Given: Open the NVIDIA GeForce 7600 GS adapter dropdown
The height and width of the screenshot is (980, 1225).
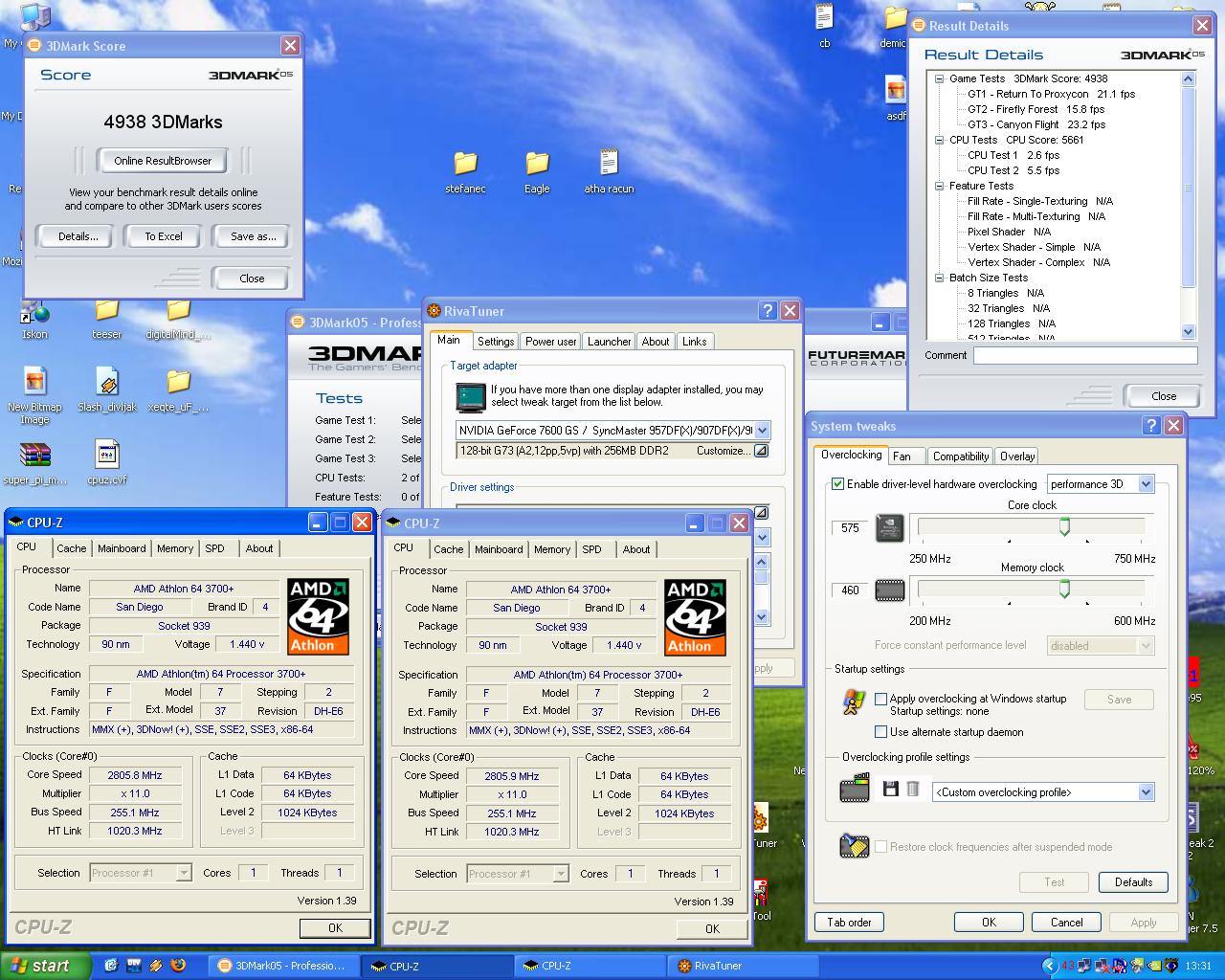Looking at the screenshot, I should (x=763, y=431).
